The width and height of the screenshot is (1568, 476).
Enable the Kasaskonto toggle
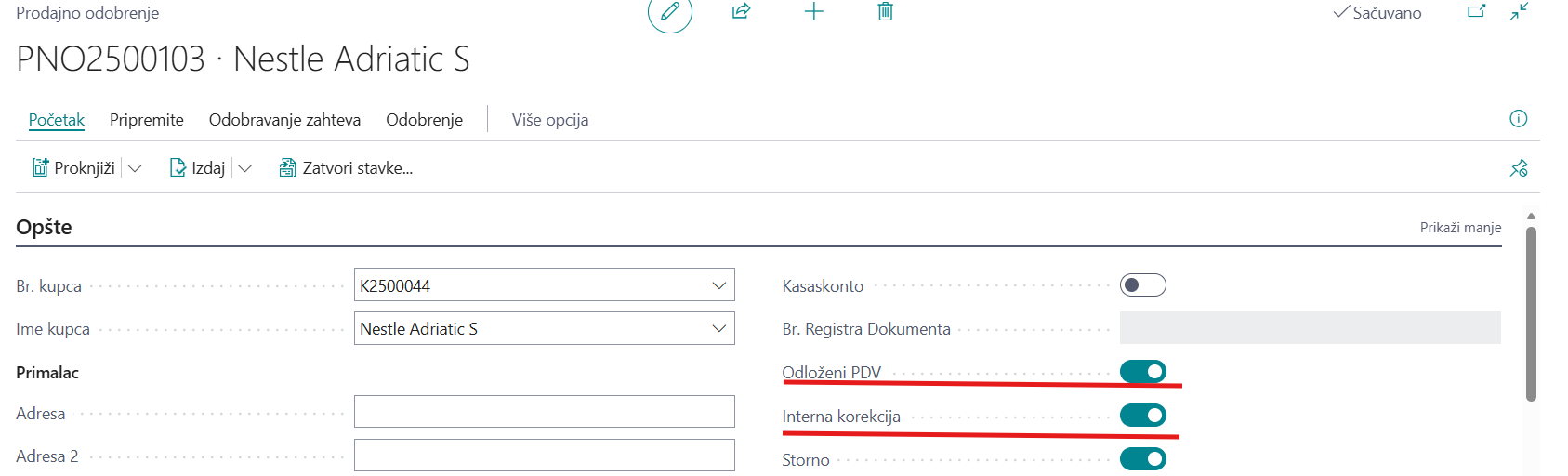tap(1142, 285)
